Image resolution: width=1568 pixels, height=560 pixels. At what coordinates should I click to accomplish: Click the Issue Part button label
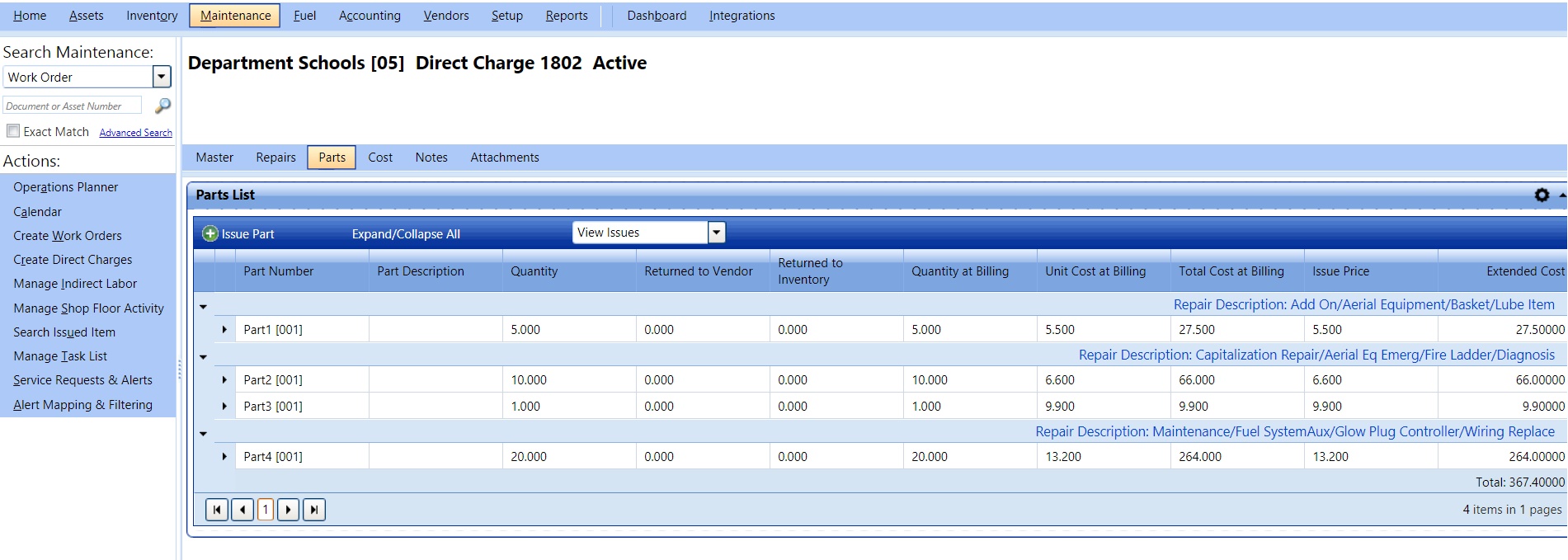tap(247, 234)
